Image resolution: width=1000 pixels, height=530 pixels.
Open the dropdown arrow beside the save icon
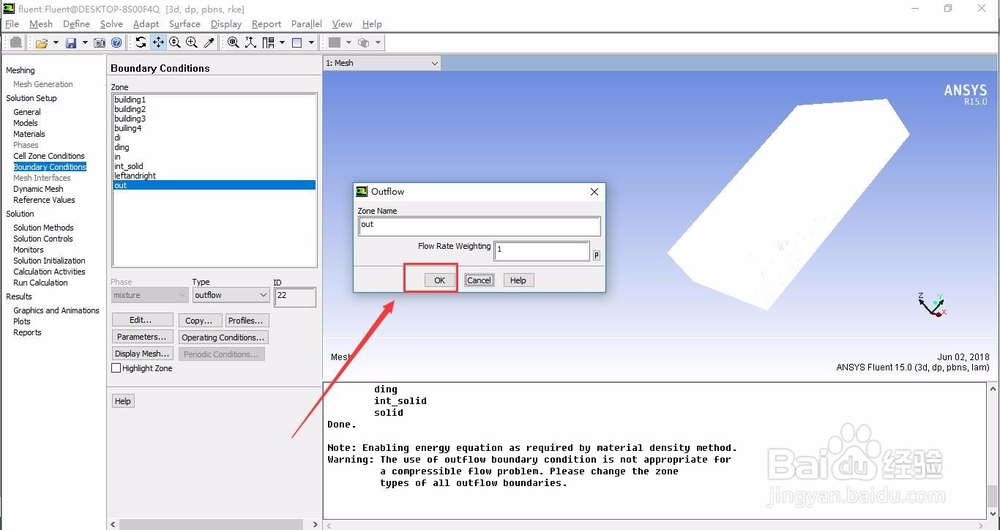pos(85,43)
